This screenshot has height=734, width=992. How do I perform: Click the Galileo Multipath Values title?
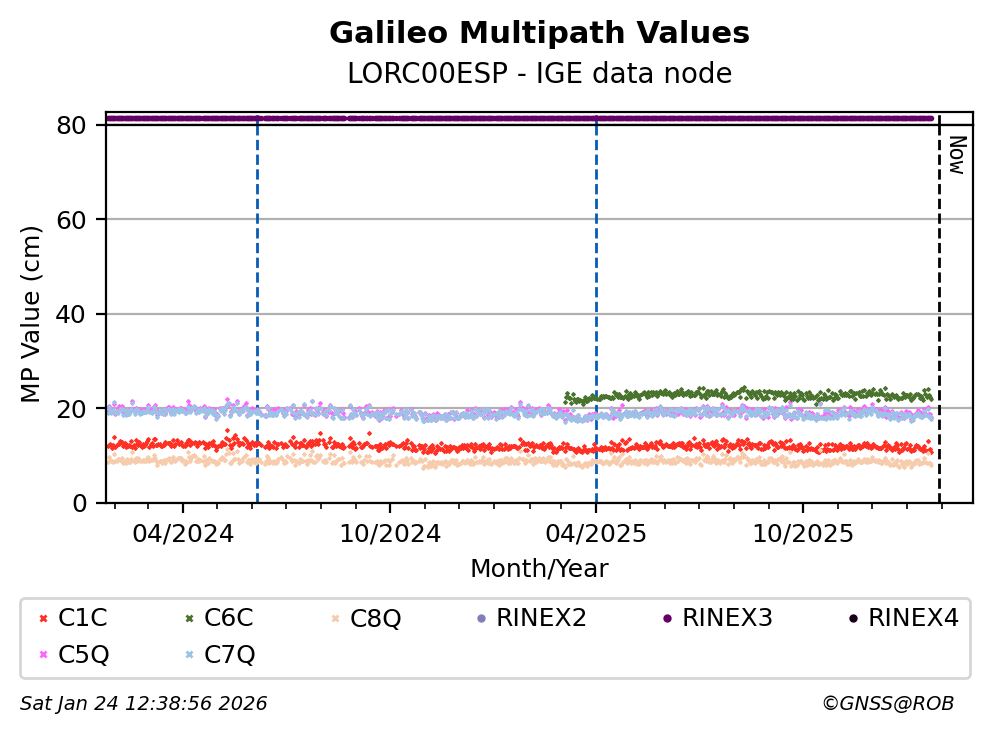[539, 33]
